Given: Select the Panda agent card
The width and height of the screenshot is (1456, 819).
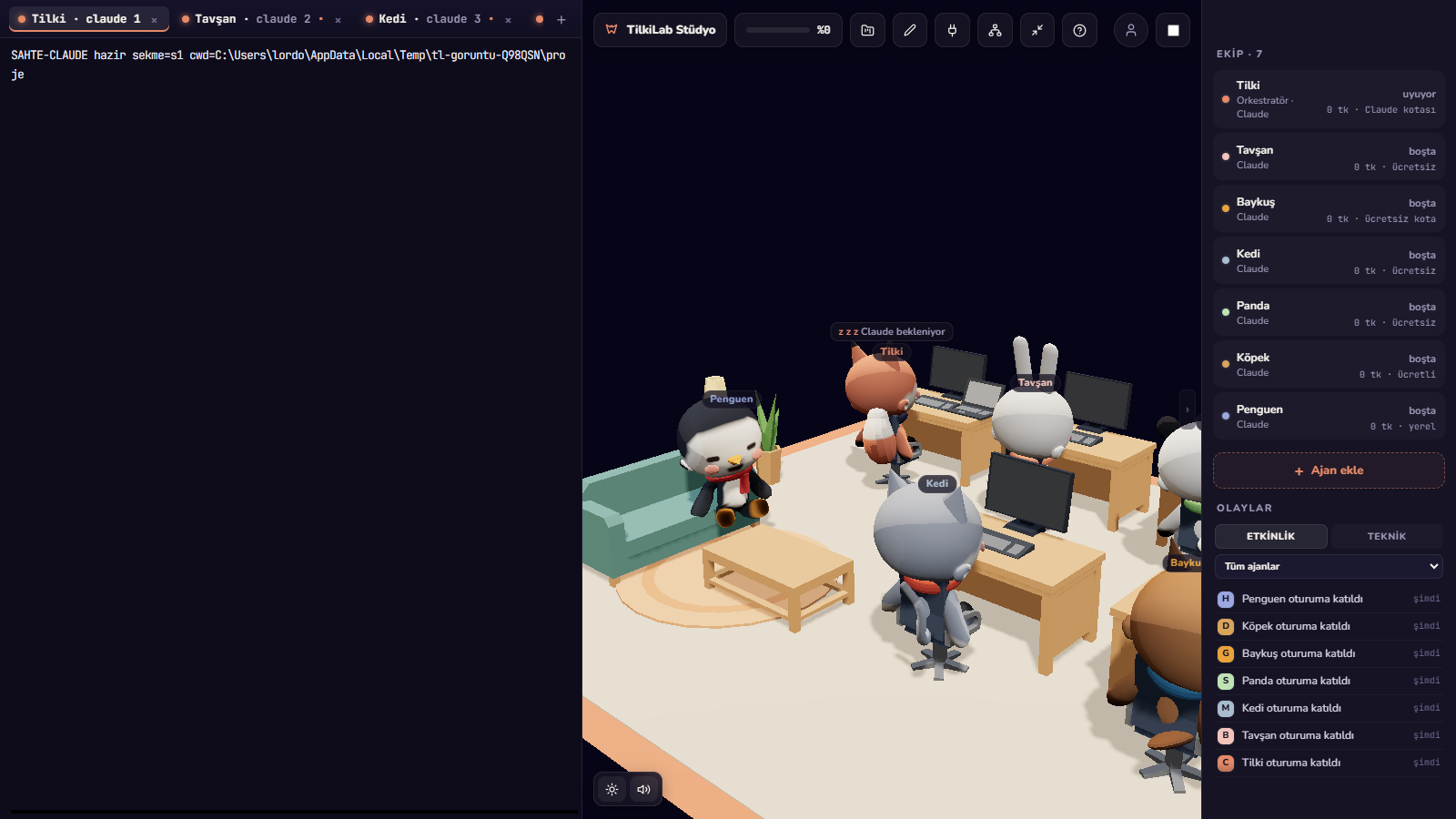Looking at the screenshot, I should pos(1329,313).
